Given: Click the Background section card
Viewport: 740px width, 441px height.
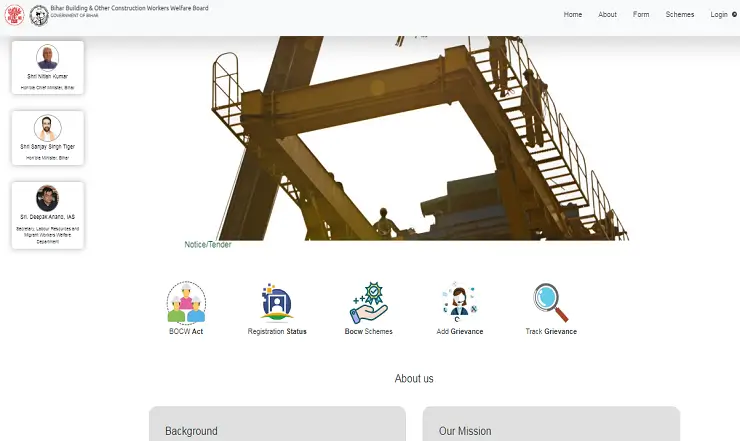Looking at the screenshot, I should coord(277,424).
